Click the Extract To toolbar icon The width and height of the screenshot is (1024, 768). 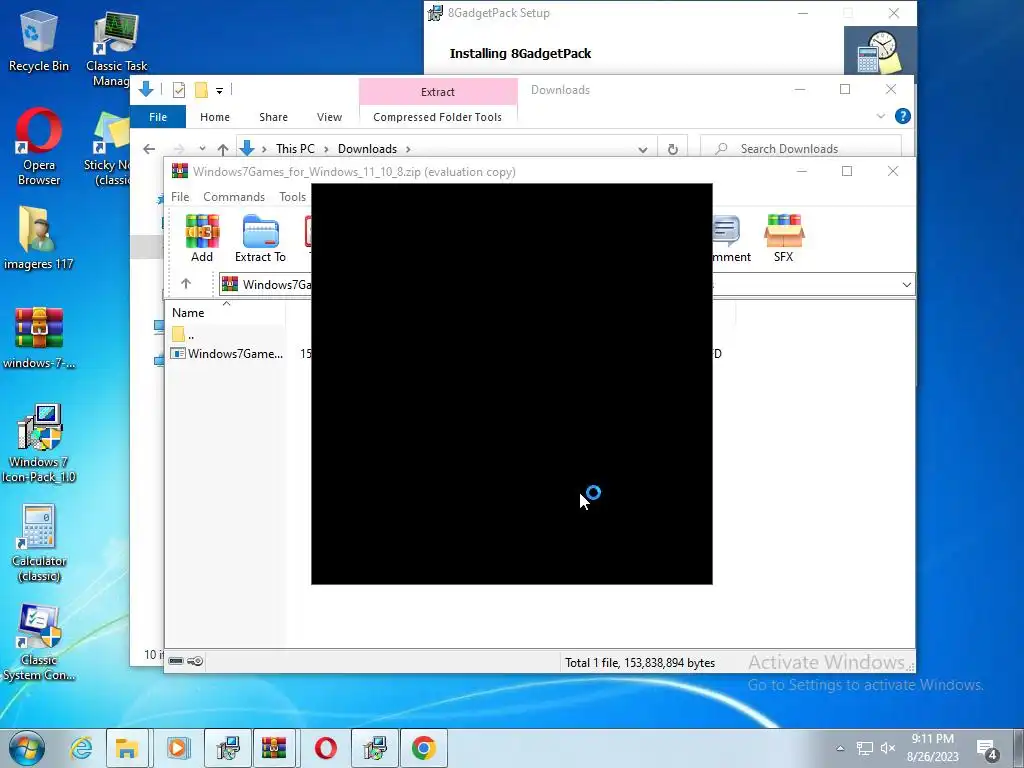coord(261,238)
